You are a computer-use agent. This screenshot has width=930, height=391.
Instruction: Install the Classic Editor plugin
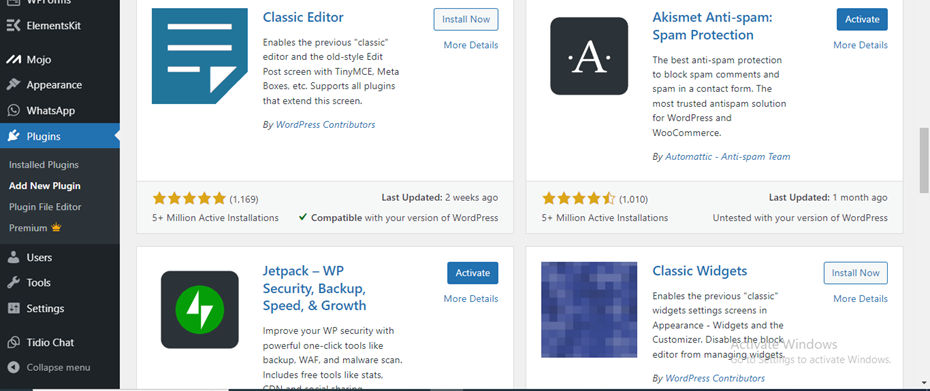tap(466, 19)
